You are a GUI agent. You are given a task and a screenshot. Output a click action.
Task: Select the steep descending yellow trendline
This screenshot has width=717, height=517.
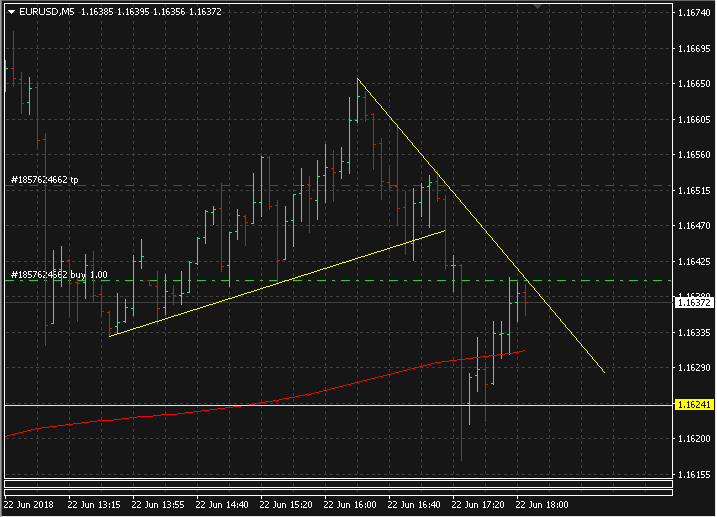[480, 225]
